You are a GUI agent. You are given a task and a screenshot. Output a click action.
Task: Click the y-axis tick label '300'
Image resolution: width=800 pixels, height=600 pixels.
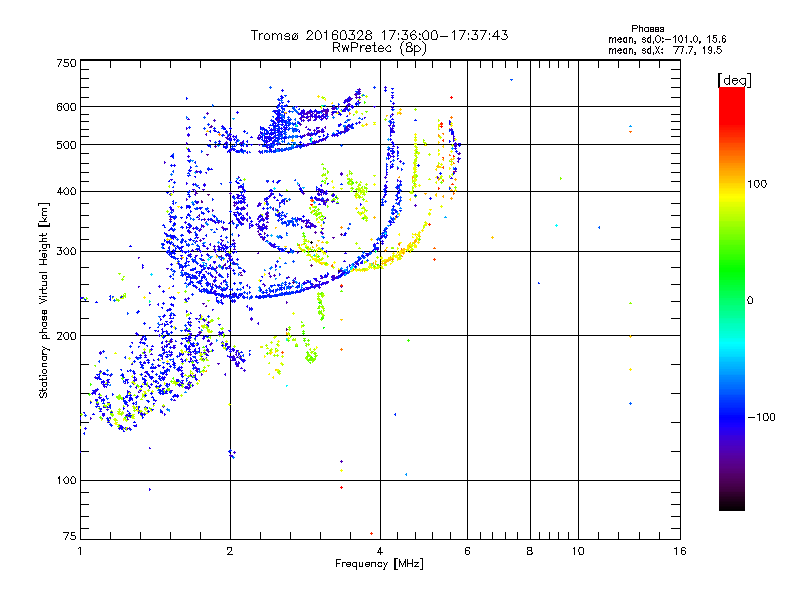click(x=67, y=251)
